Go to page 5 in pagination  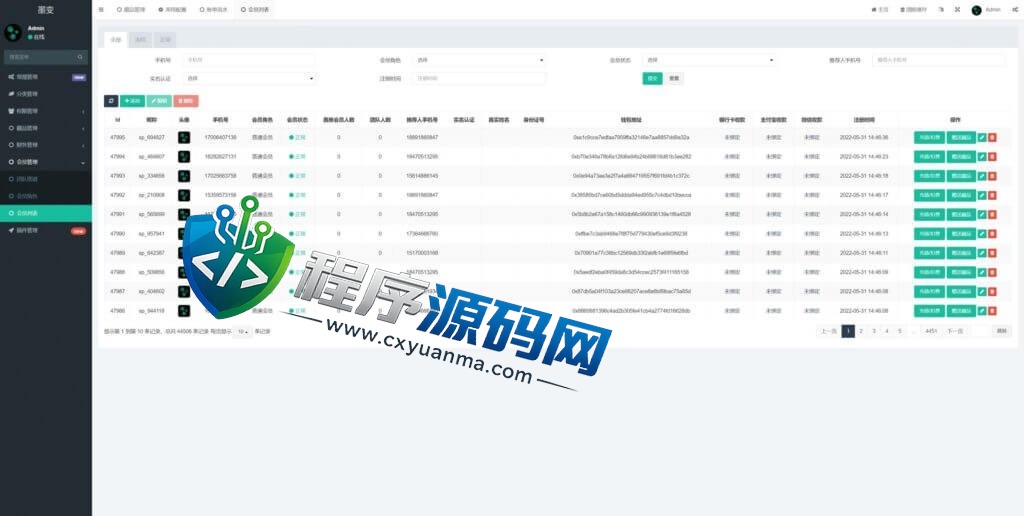click(x=899, y=331)
